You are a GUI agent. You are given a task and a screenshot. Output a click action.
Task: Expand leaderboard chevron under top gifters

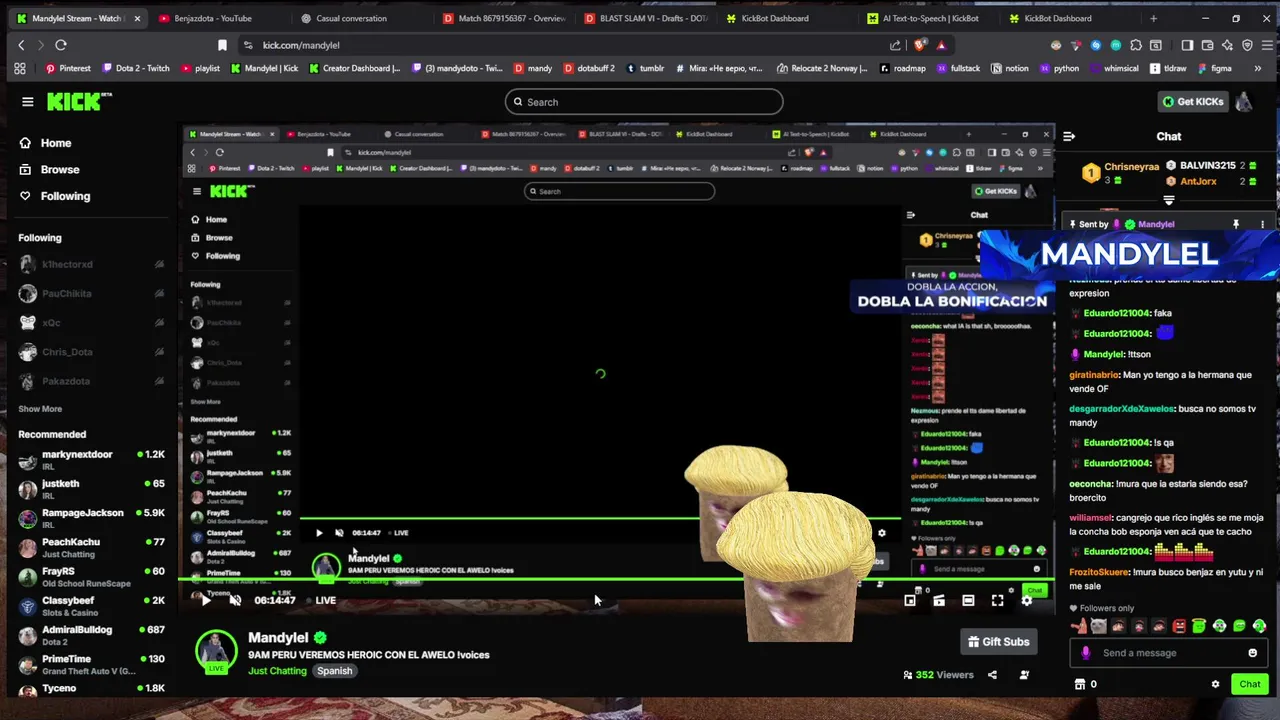point(1168,201)
